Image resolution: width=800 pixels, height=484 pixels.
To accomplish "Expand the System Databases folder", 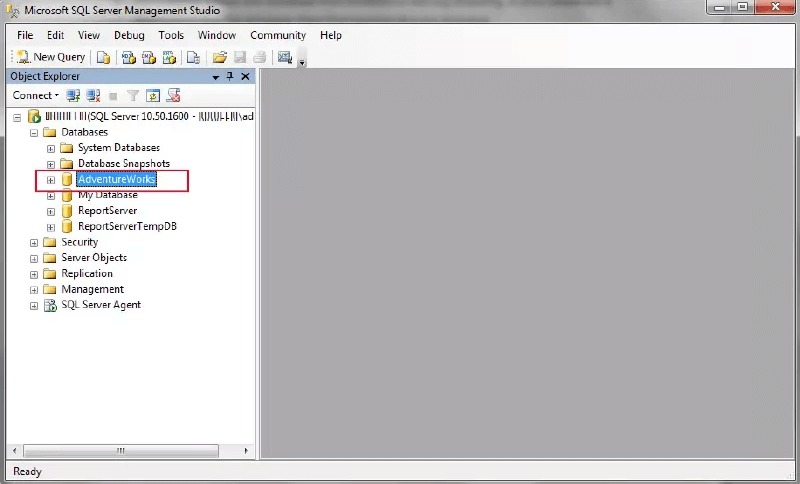I will point(51,149).
